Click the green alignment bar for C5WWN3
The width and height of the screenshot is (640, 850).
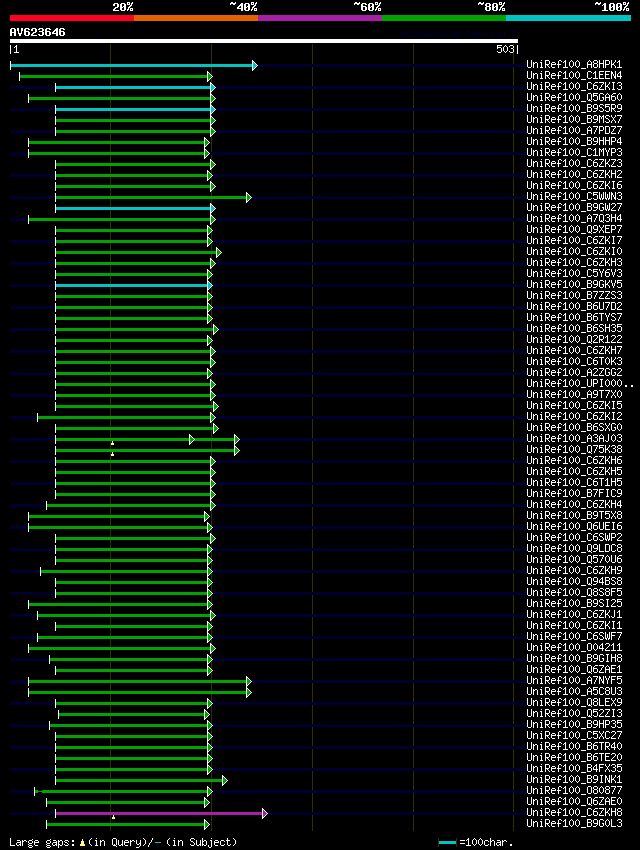pyautogui.click(x=151, y=198)
